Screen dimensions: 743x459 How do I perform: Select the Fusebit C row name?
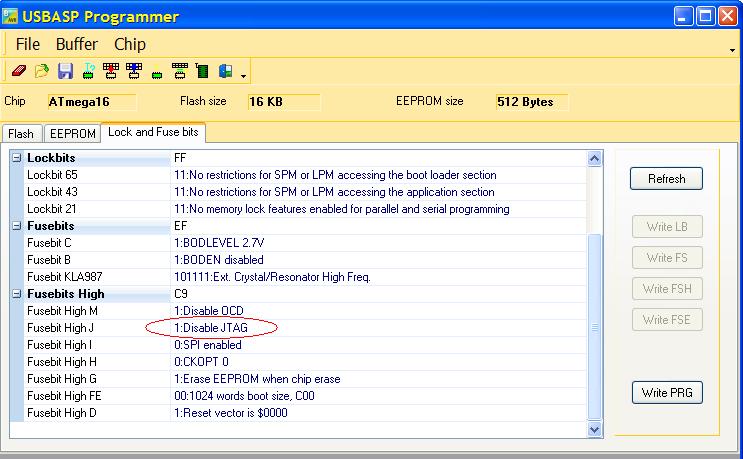(x=49, y=243)
